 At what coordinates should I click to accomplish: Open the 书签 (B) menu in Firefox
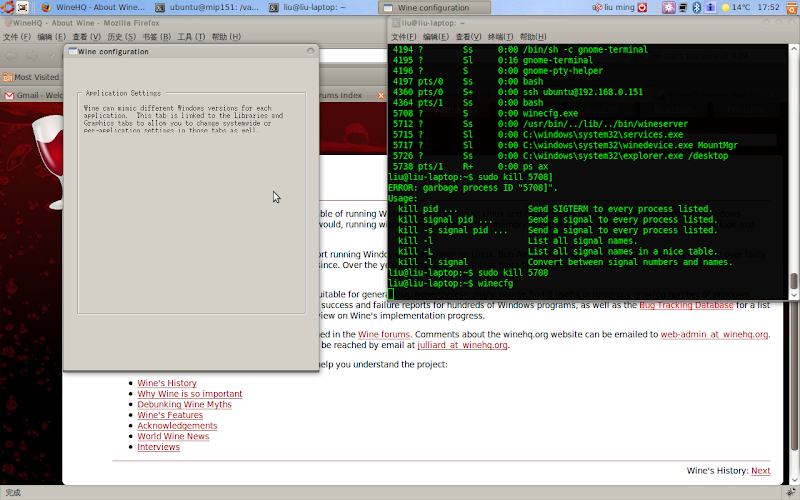156,37
